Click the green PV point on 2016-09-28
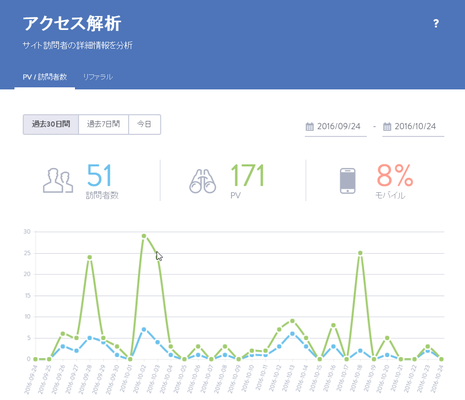465x400 pixels. coord(90,257)
